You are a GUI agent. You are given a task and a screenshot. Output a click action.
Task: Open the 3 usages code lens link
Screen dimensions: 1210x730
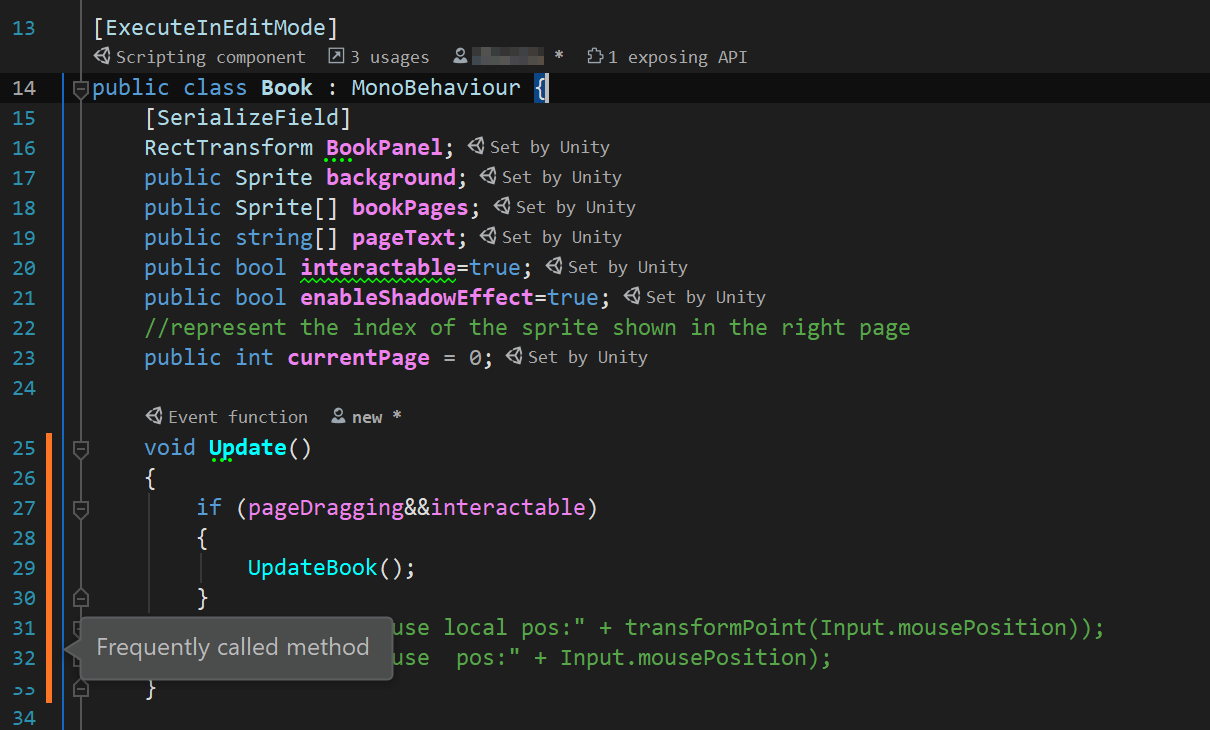(x=379, y=57)
